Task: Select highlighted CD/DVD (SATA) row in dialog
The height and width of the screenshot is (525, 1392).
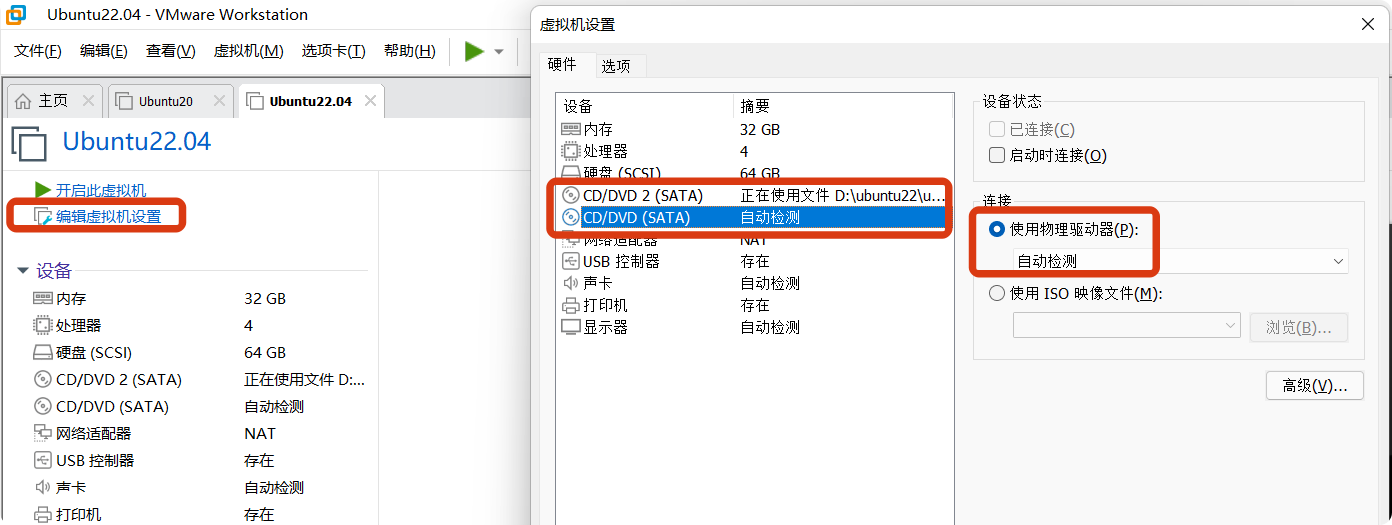Action: click(755, 217)
